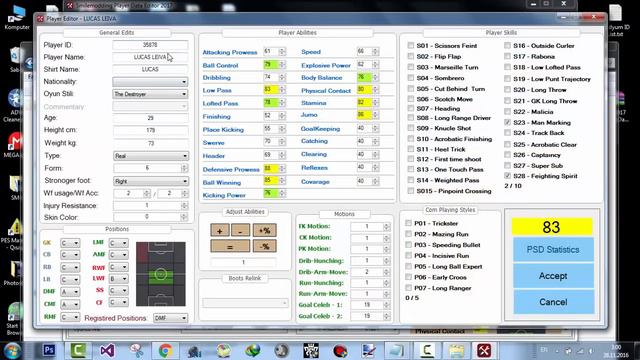Enable S08 - Long Range Driver skill
This screenshot has width=640, height=360.
(411, 118)
